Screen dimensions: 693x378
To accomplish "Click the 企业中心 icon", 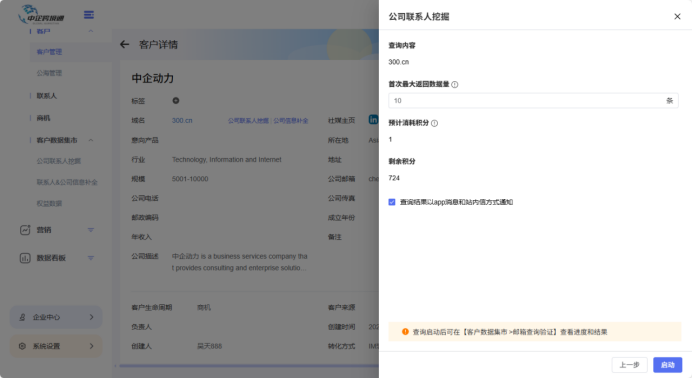I will [x=22, y=317].
